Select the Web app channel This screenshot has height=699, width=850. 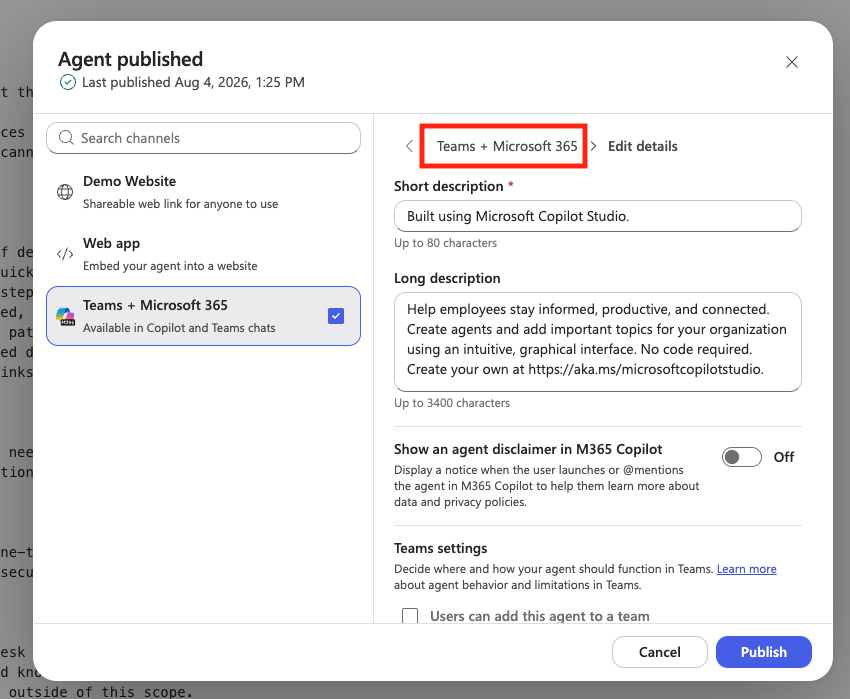pyautogui.click(x=203, y=254)
